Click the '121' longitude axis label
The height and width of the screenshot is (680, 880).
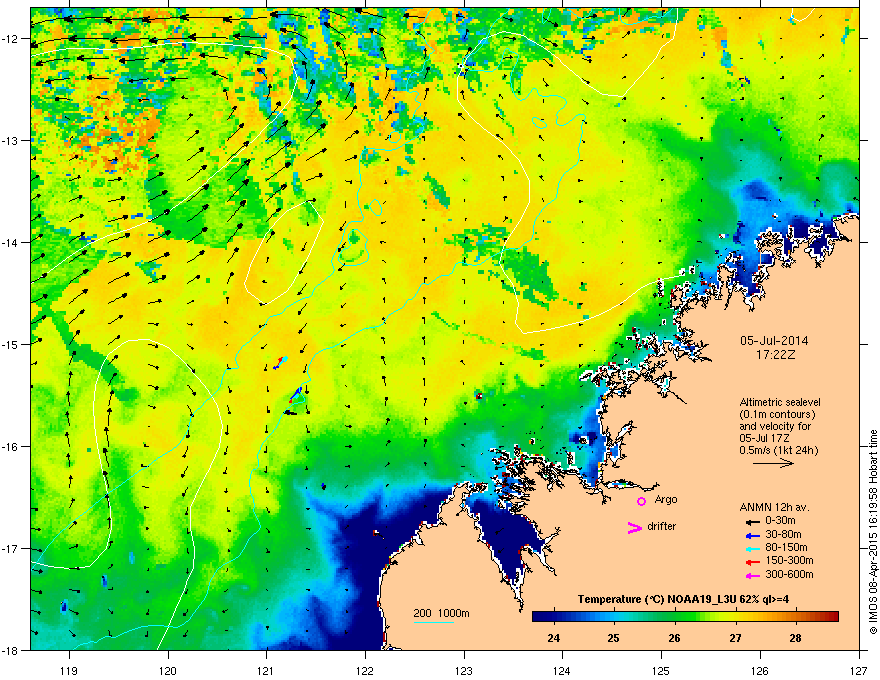tap(267, 670)
